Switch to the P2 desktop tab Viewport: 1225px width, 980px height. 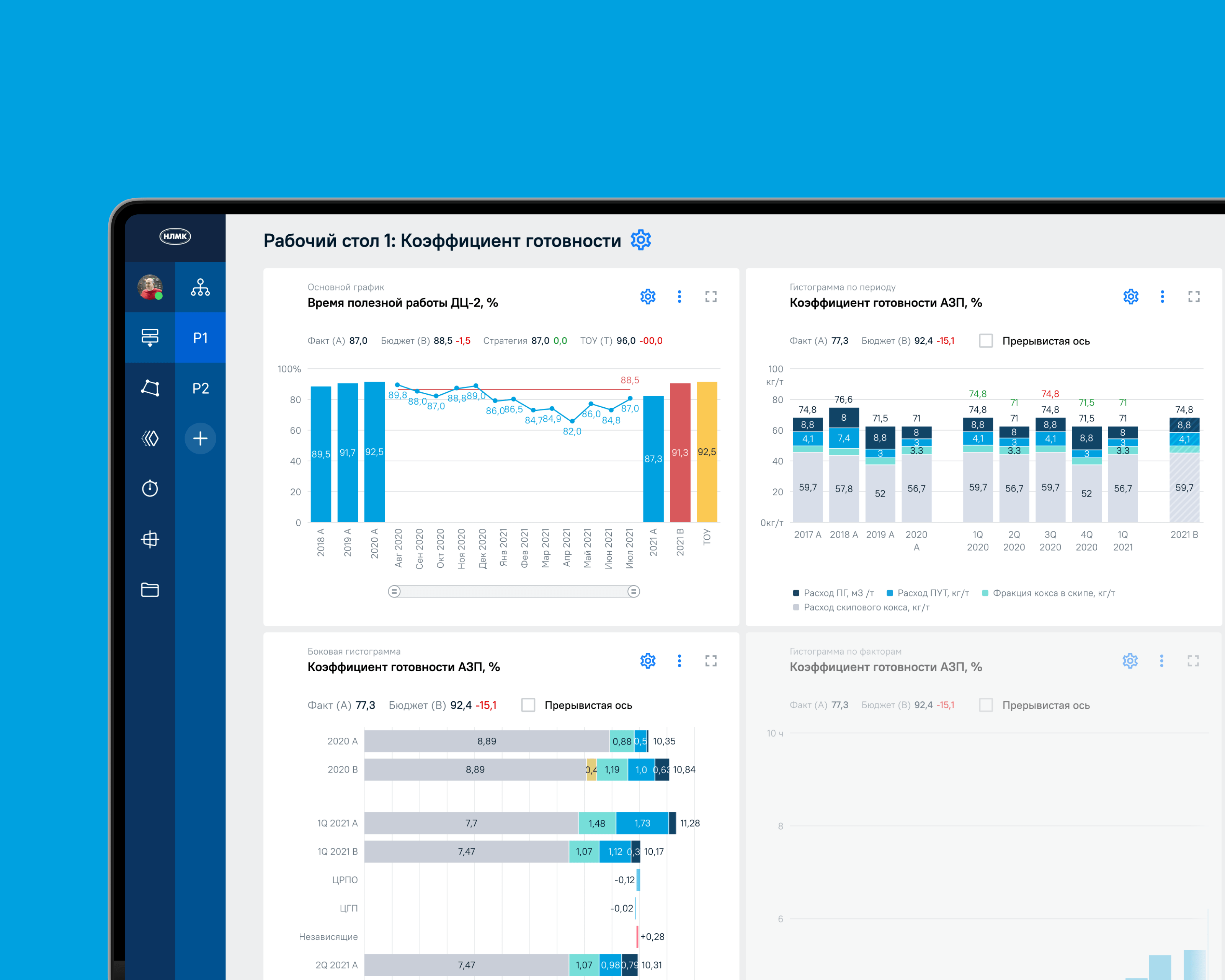point(200,388)
